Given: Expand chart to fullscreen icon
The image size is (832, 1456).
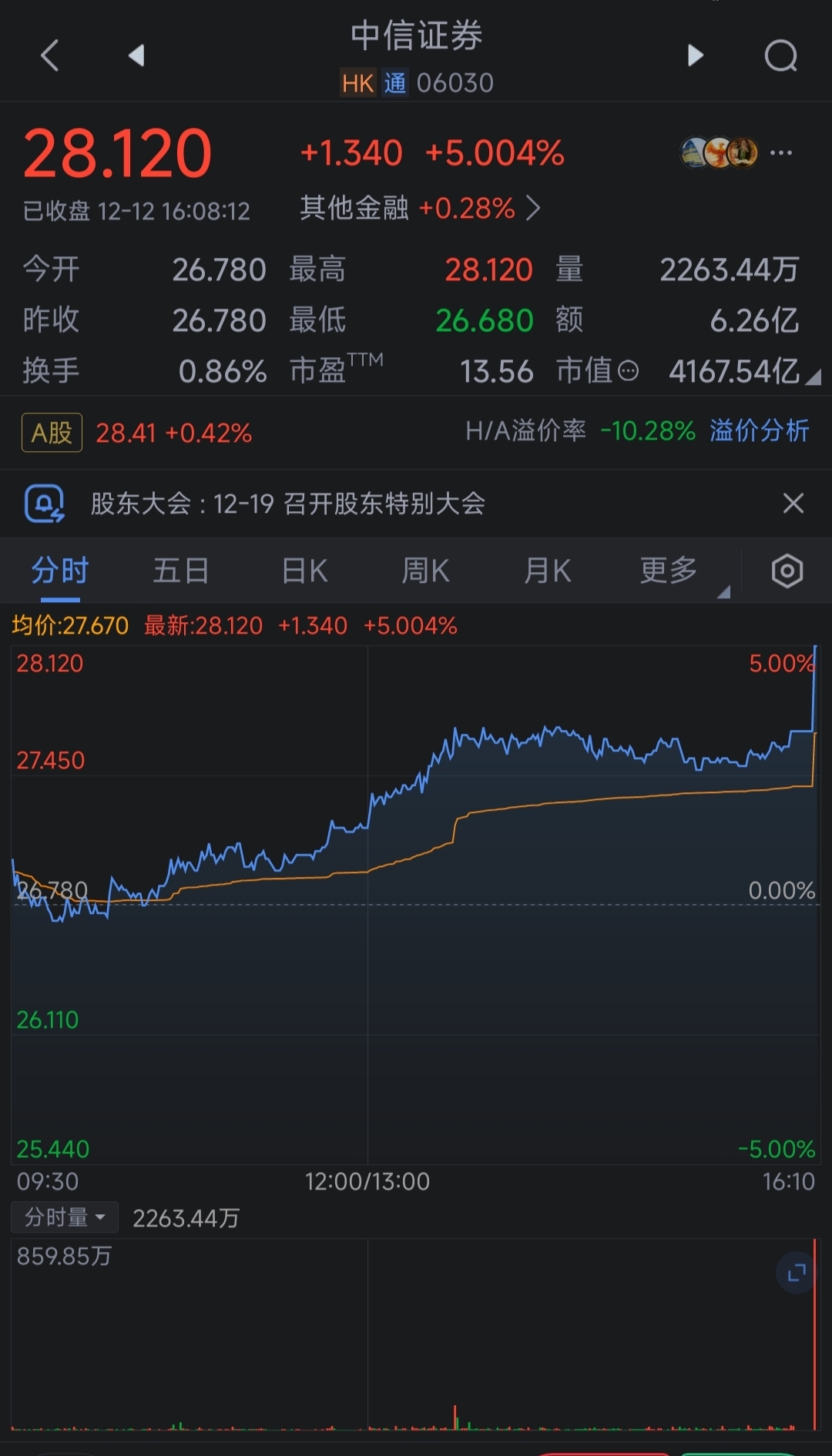Looking at the screenshot, I should (796, 1273).
